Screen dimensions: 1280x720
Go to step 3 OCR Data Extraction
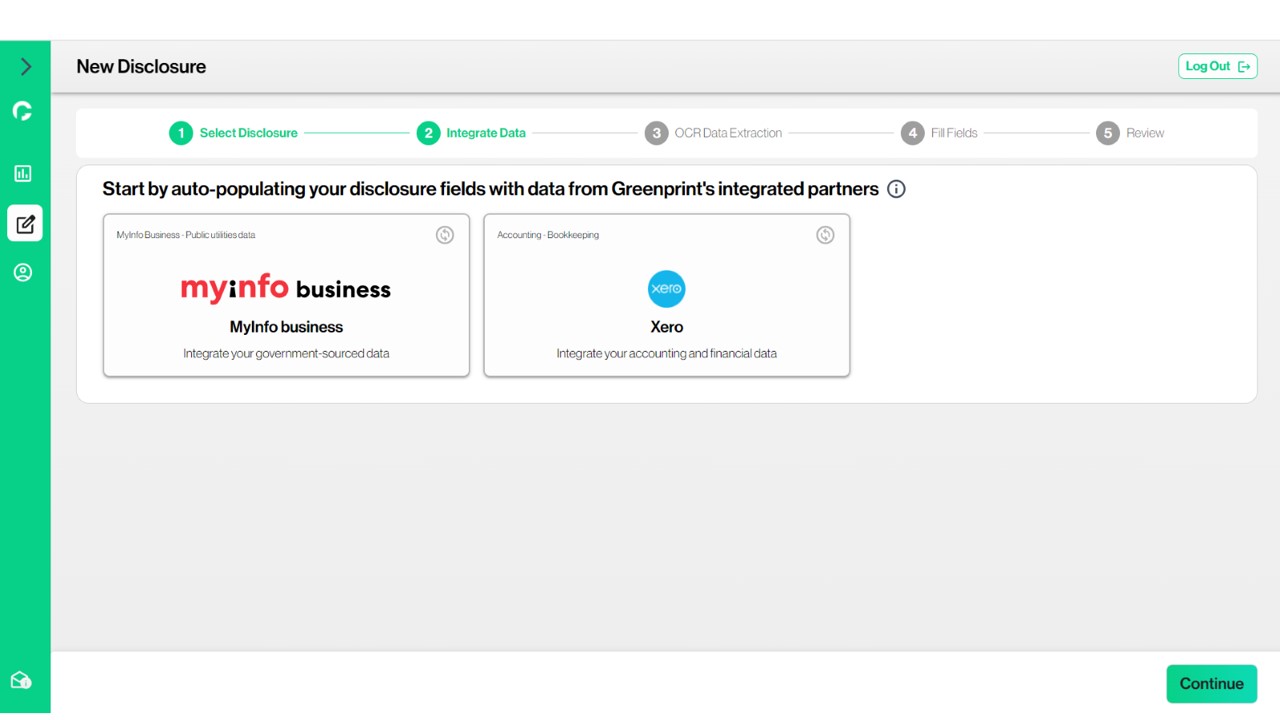713,133
